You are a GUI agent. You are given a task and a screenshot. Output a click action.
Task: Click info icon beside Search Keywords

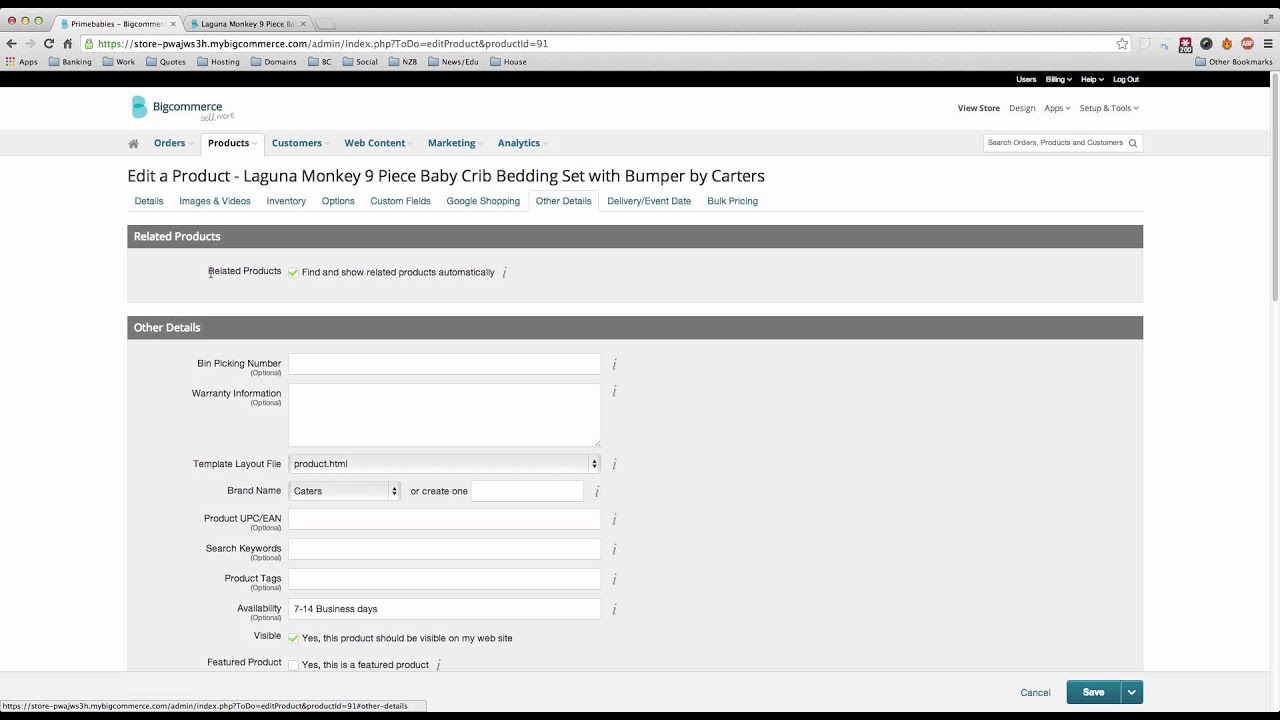(x=614, y=549)
